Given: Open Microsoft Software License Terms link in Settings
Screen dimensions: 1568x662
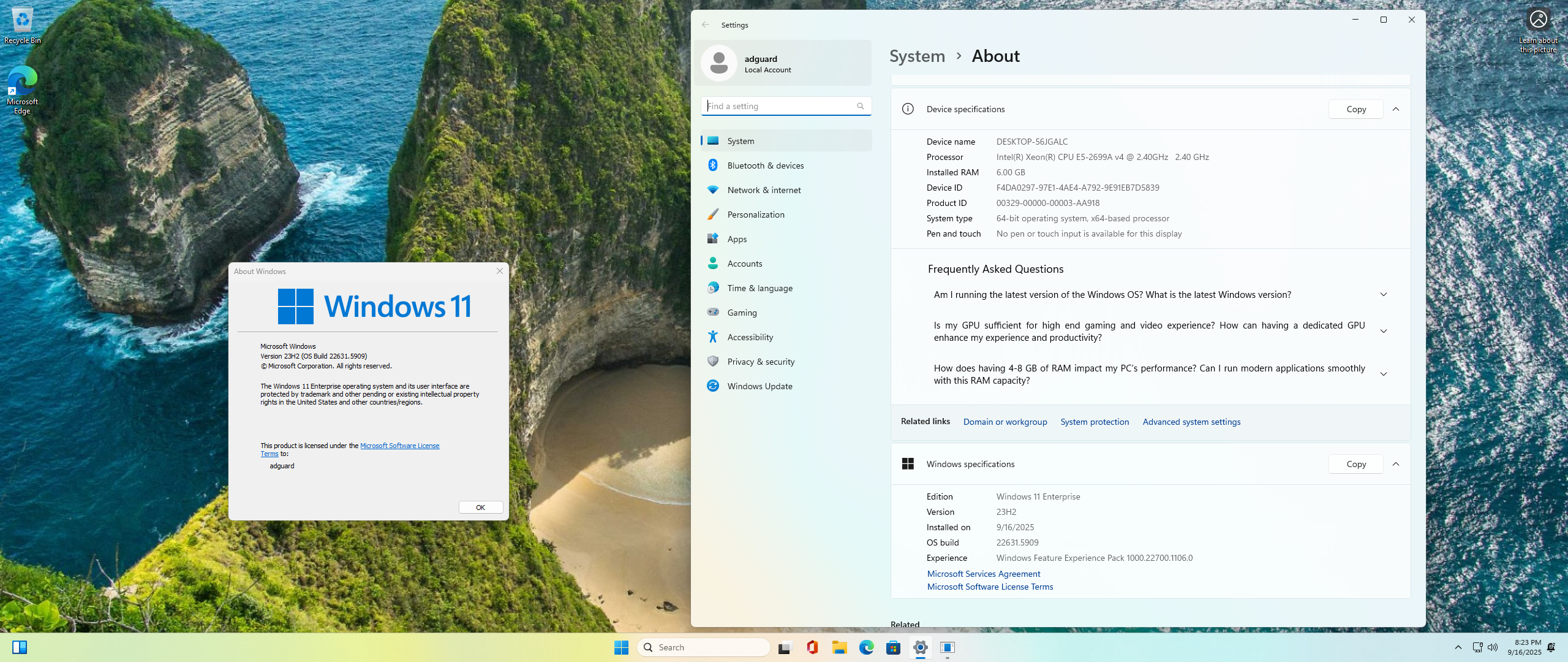Looking at the screenshot, I should point(990,587).
